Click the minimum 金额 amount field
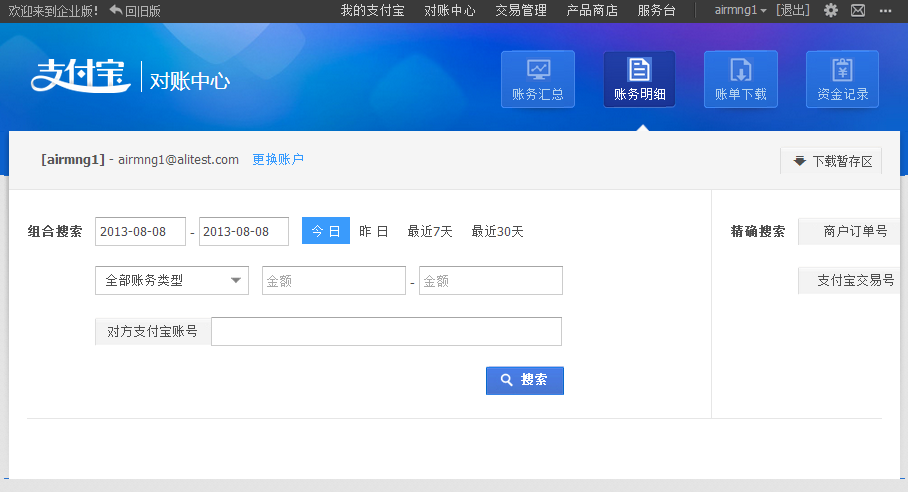908x492 pixels. click(334, 281)
